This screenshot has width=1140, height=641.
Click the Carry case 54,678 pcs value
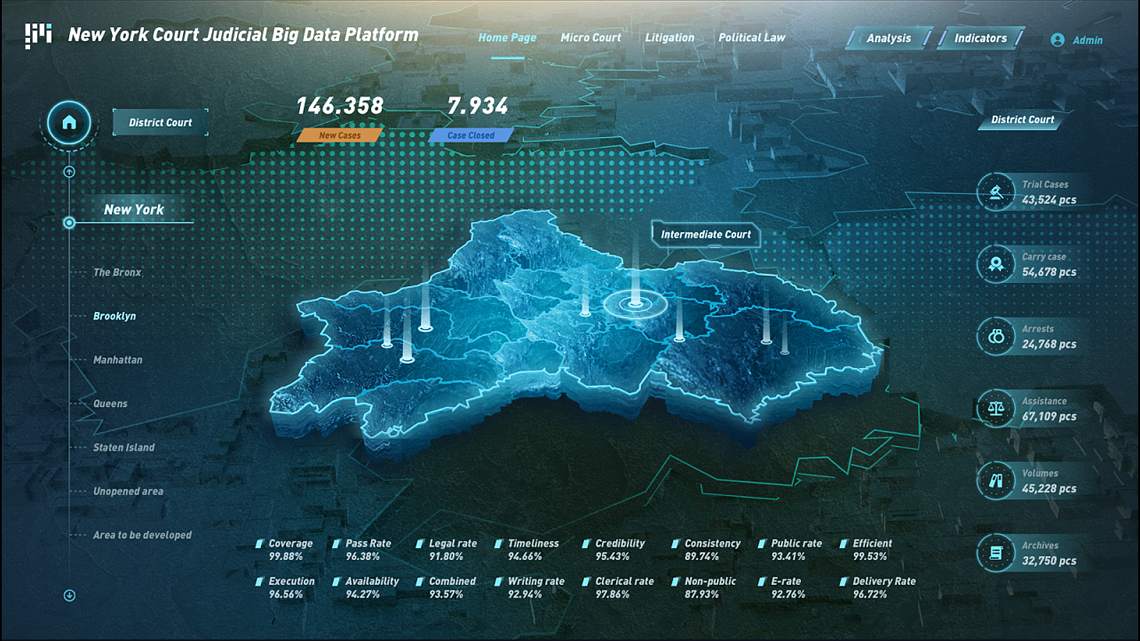(x=1049, y=272)
